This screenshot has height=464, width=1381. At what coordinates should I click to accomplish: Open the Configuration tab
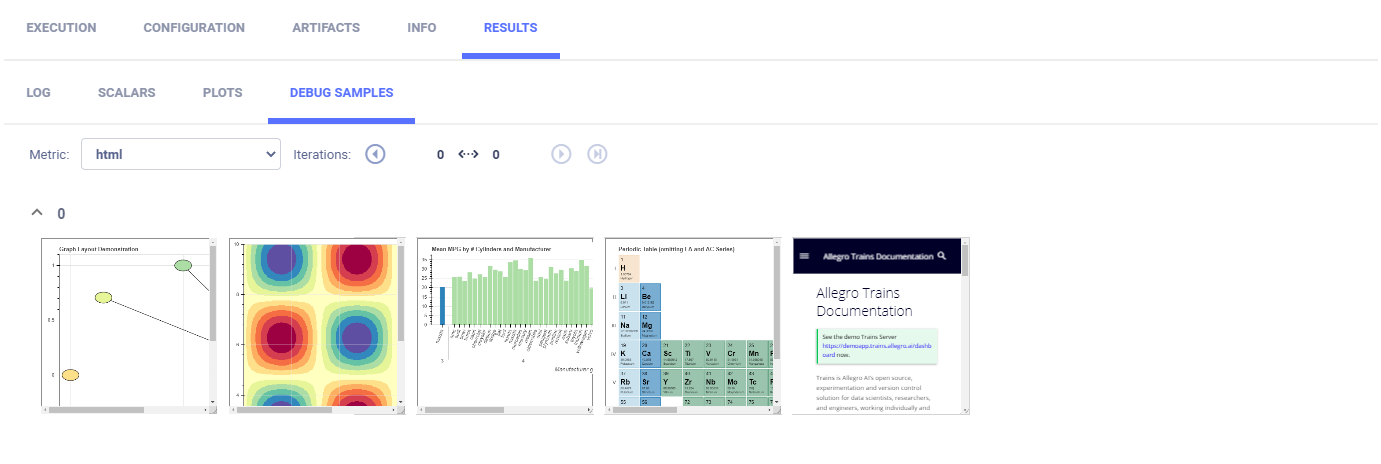(x=194, y=28)
